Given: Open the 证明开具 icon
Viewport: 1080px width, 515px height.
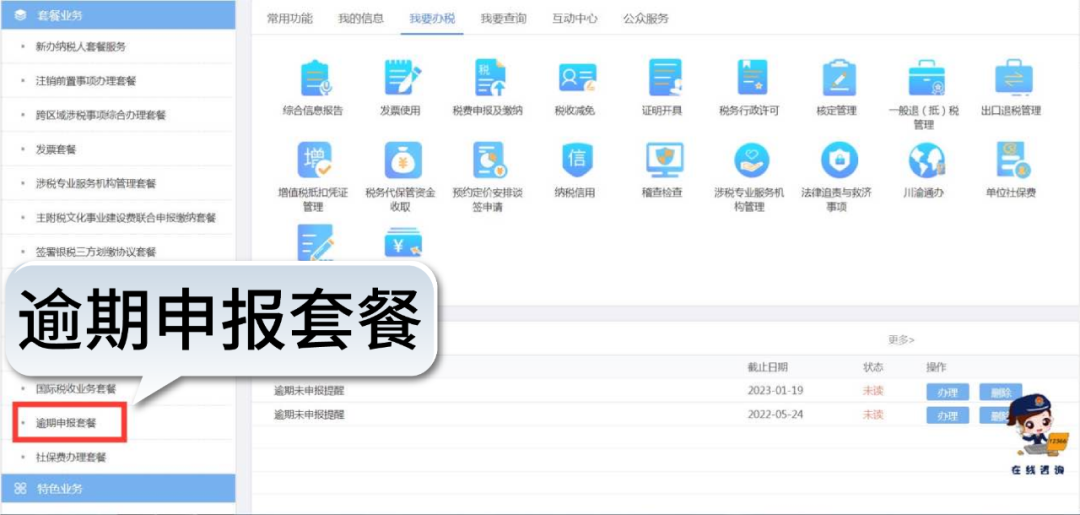Looking at the screenshot, I should 665,78.
